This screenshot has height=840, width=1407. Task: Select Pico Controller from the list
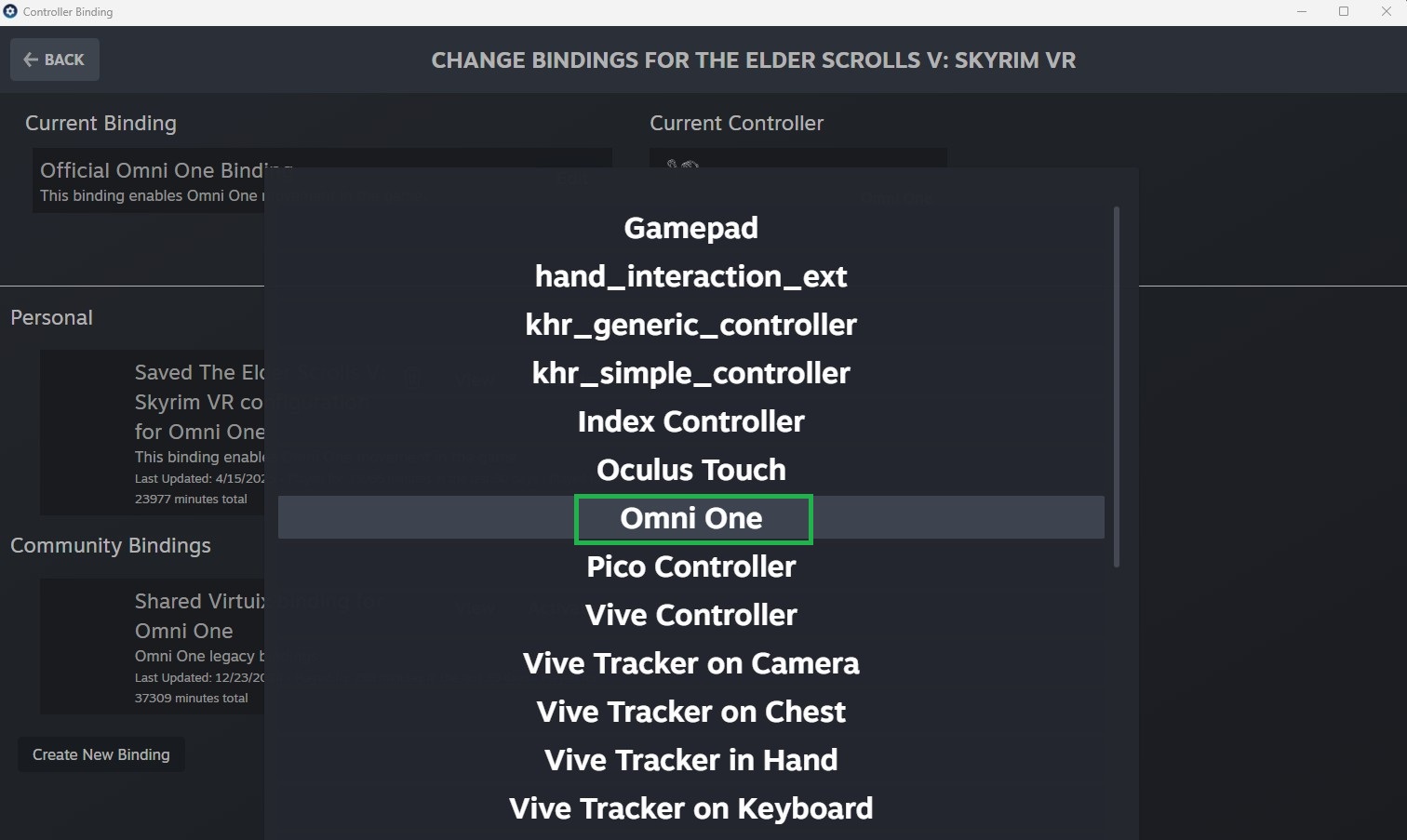[690, 567]
